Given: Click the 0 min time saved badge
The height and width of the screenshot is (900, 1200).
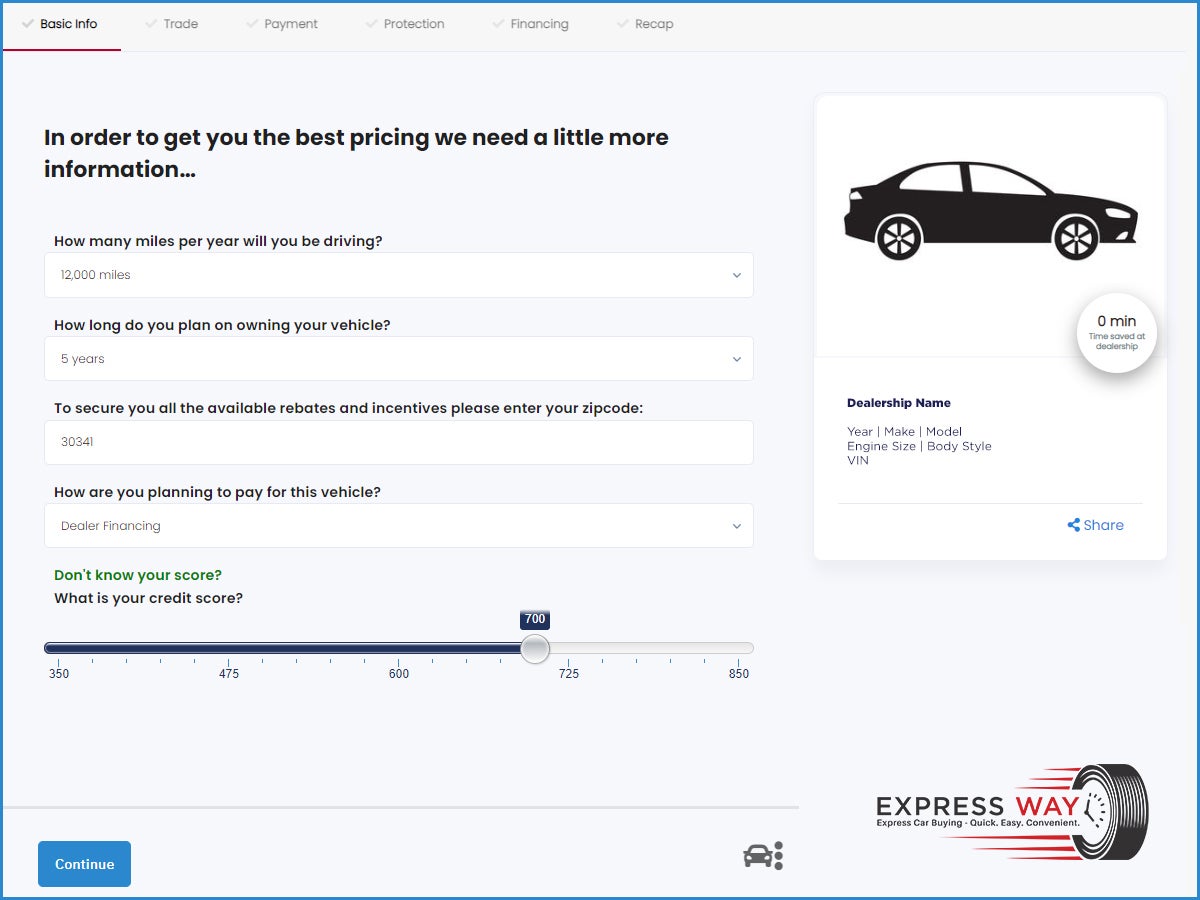Looking at the screenshot, I should click(x=1116, y=332).
